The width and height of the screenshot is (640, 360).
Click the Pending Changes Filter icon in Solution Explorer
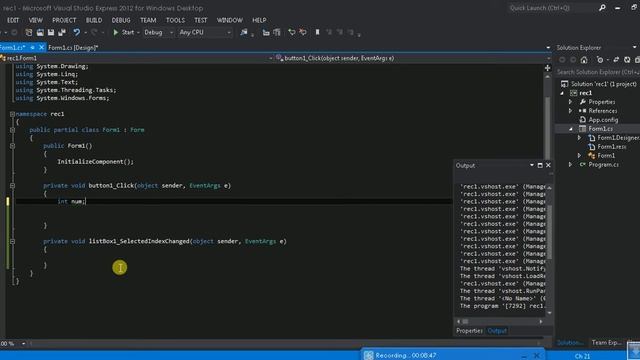click(600, 60)
